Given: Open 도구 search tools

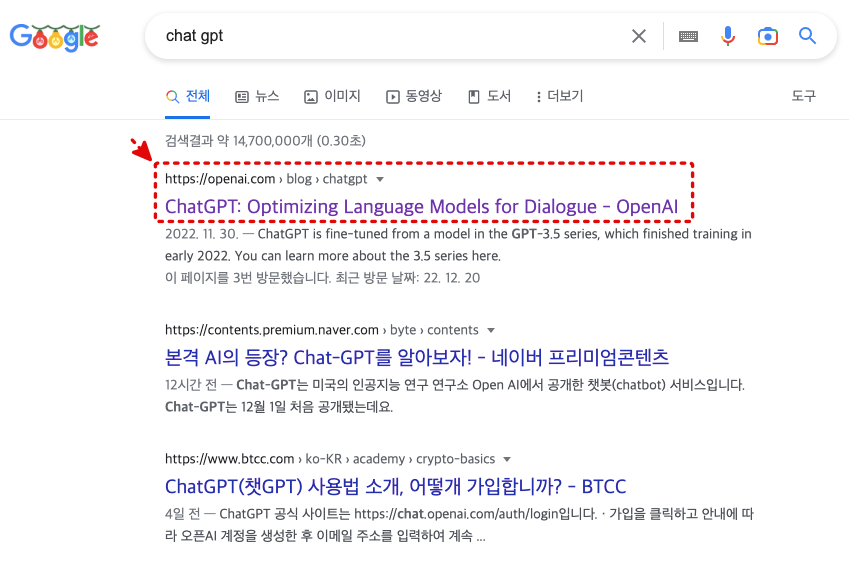Looking at the screenshot, I should pyautogui.click(x=804, y=96).
